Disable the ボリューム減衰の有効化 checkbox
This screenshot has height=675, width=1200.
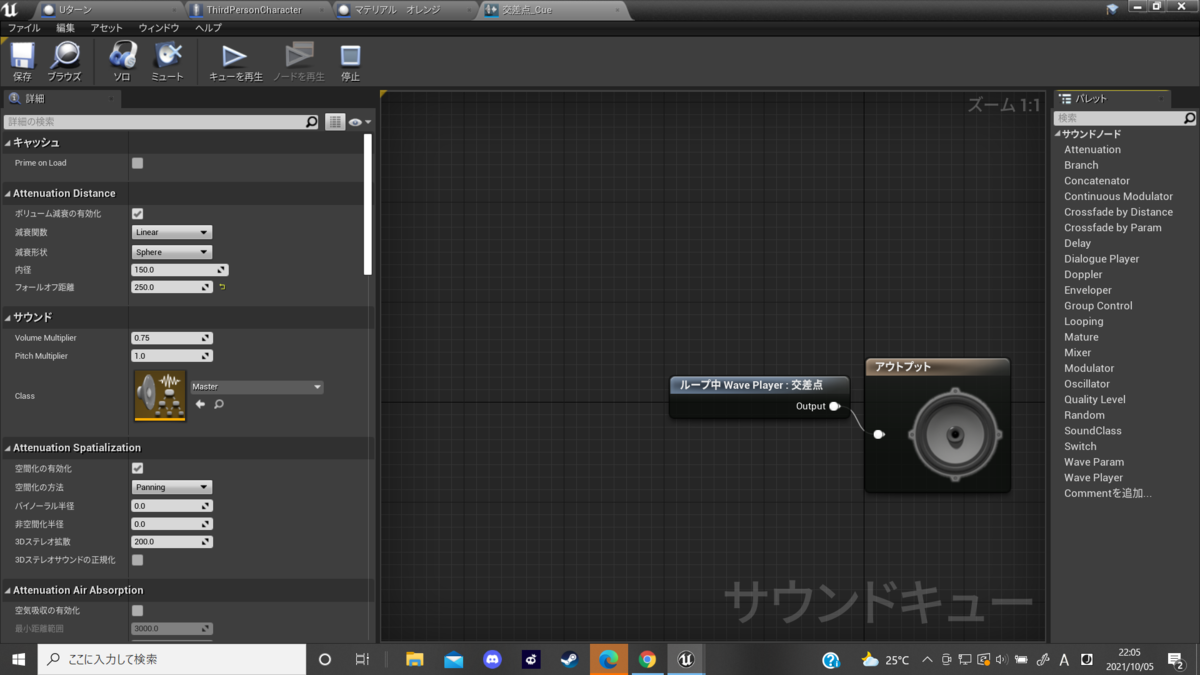138,214
